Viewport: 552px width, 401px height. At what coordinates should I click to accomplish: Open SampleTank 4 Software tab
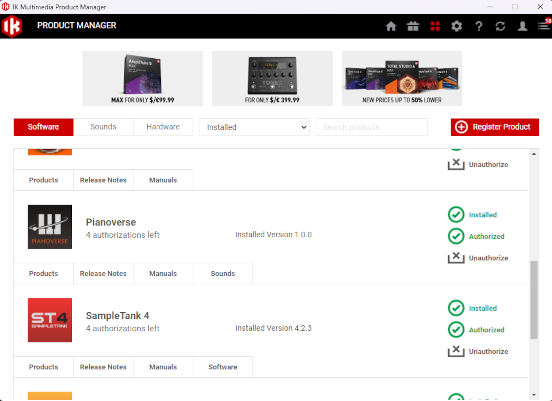[x=222, y=367]
